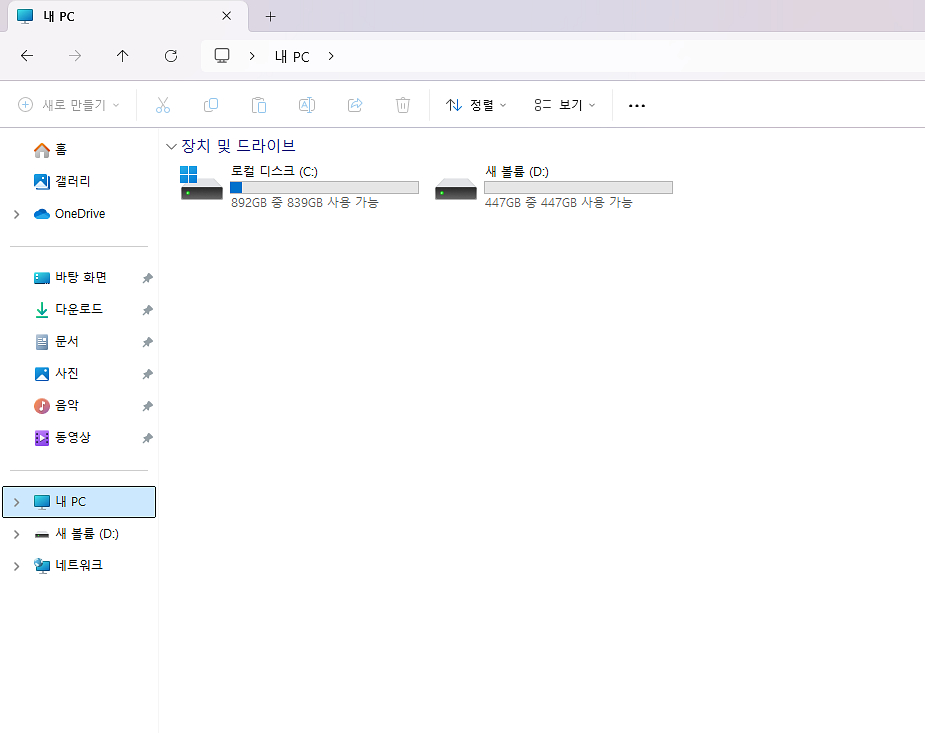This screenshot has height=733, width=925.
Task: Open the See more ellipsis menu
Action: (637, 105)
